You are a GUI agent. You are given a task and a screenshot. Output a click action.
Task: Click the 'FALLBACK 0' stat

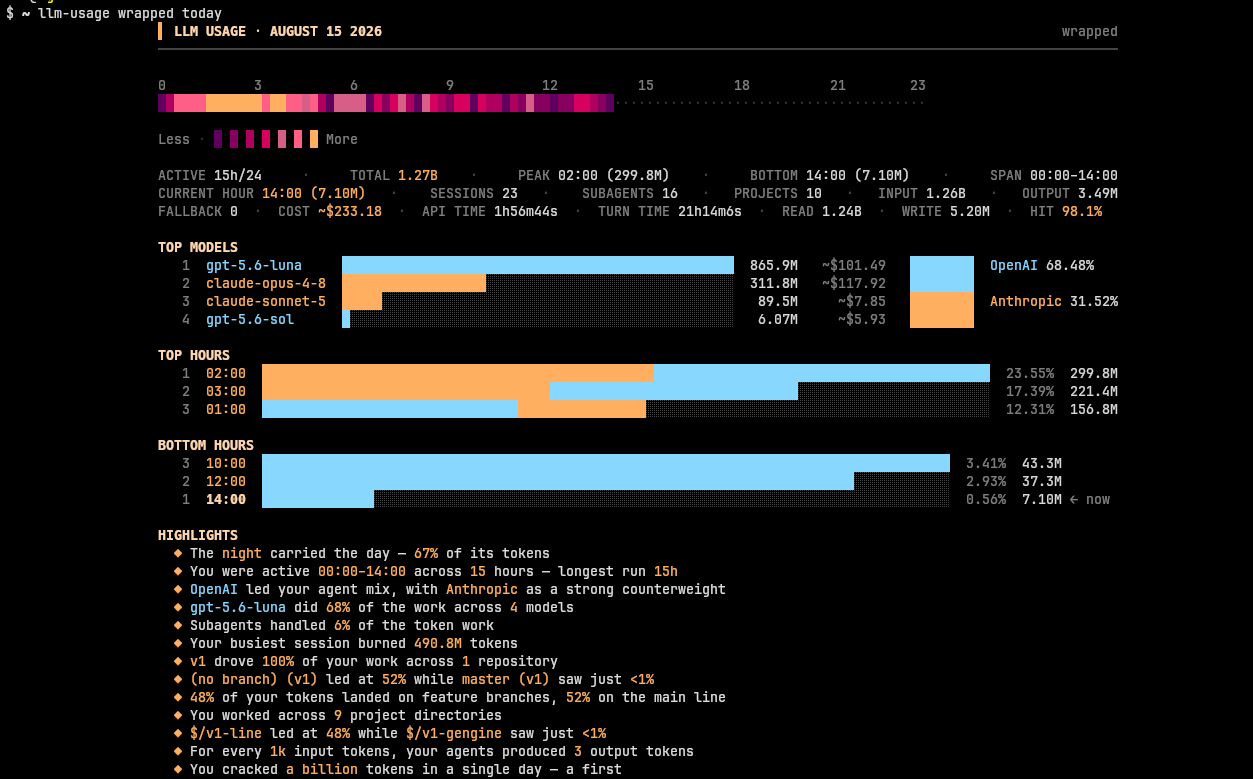[x=198, y=211]
